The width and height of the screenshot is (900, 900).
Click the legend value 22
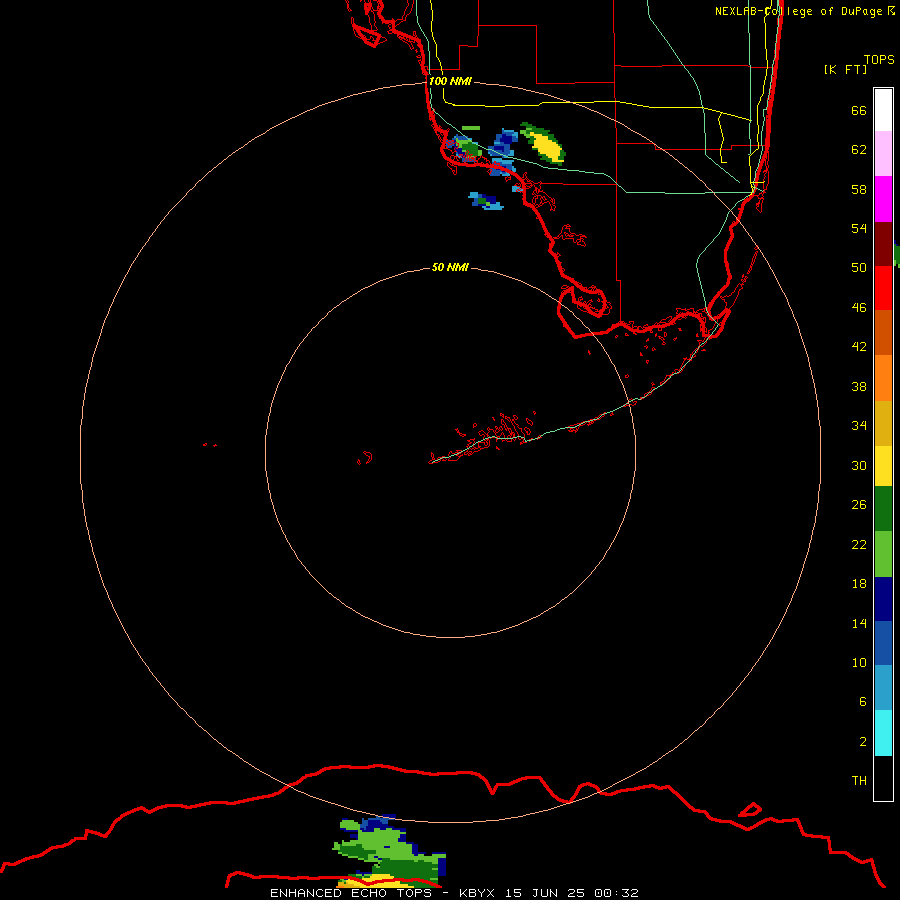point(859,544)
